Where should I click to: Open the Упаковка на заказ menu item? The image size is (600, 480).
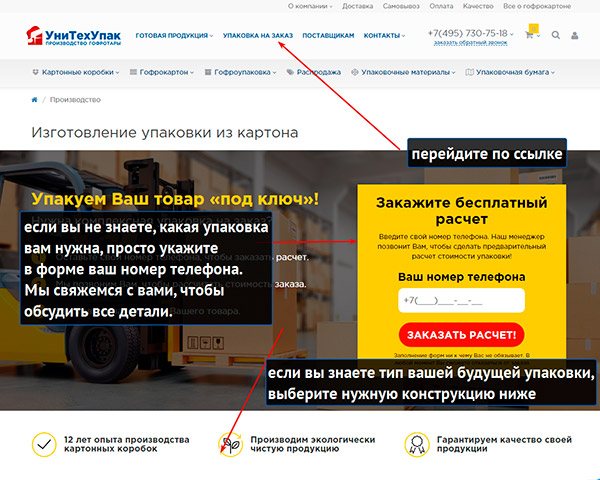point(258,36)
